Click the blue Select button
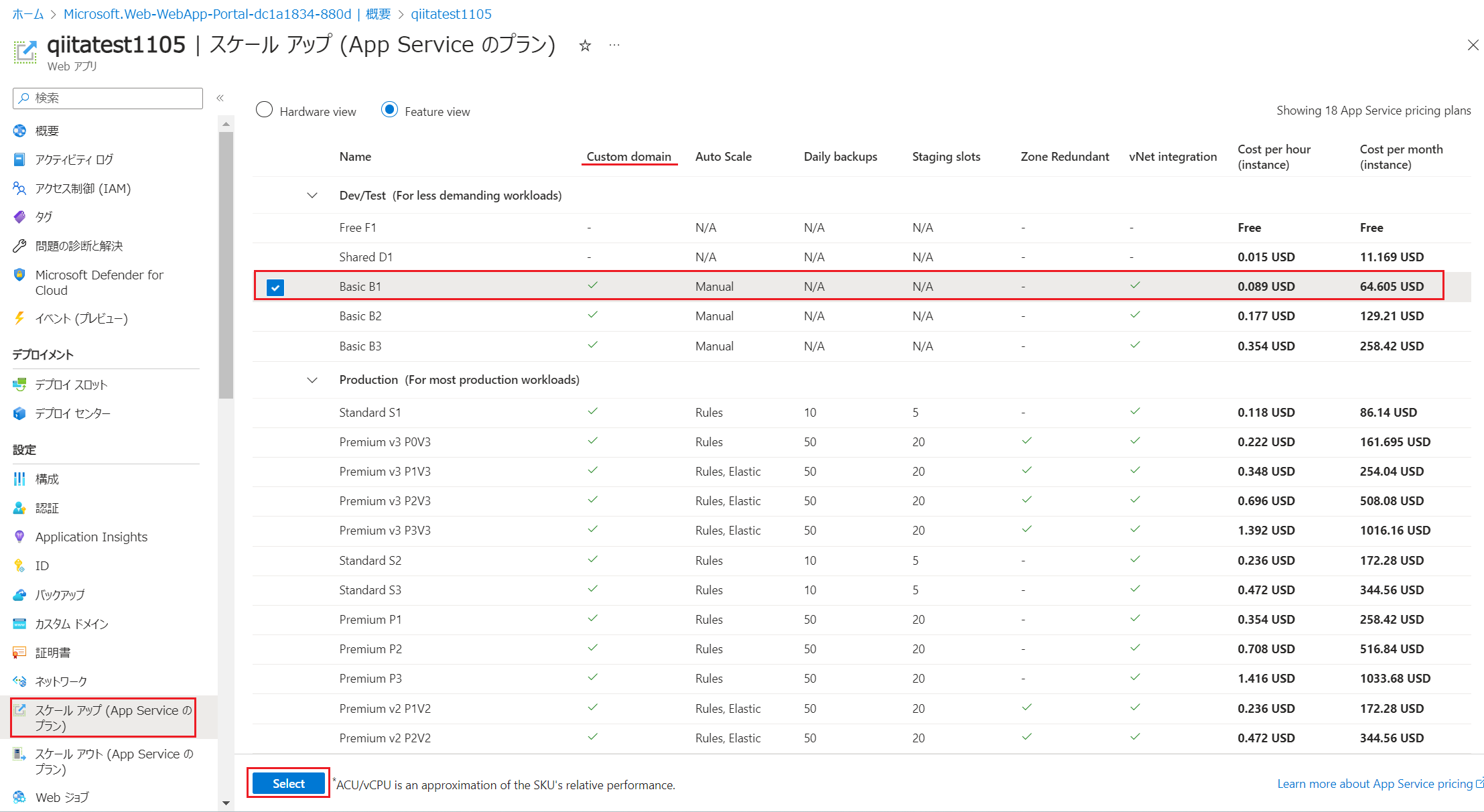 pyautogui.click(x=288, y=783)
